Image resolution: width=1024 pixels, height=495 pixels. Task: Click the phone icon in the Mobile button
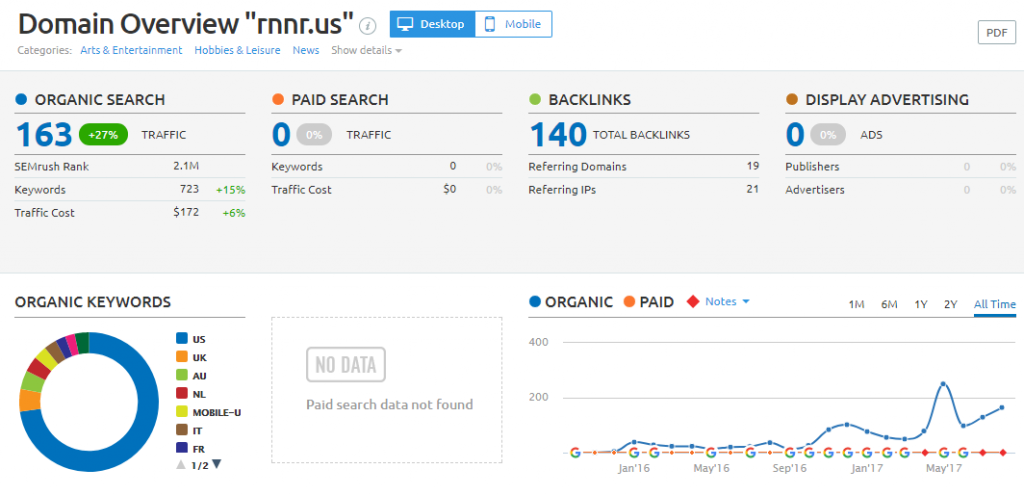490,24
